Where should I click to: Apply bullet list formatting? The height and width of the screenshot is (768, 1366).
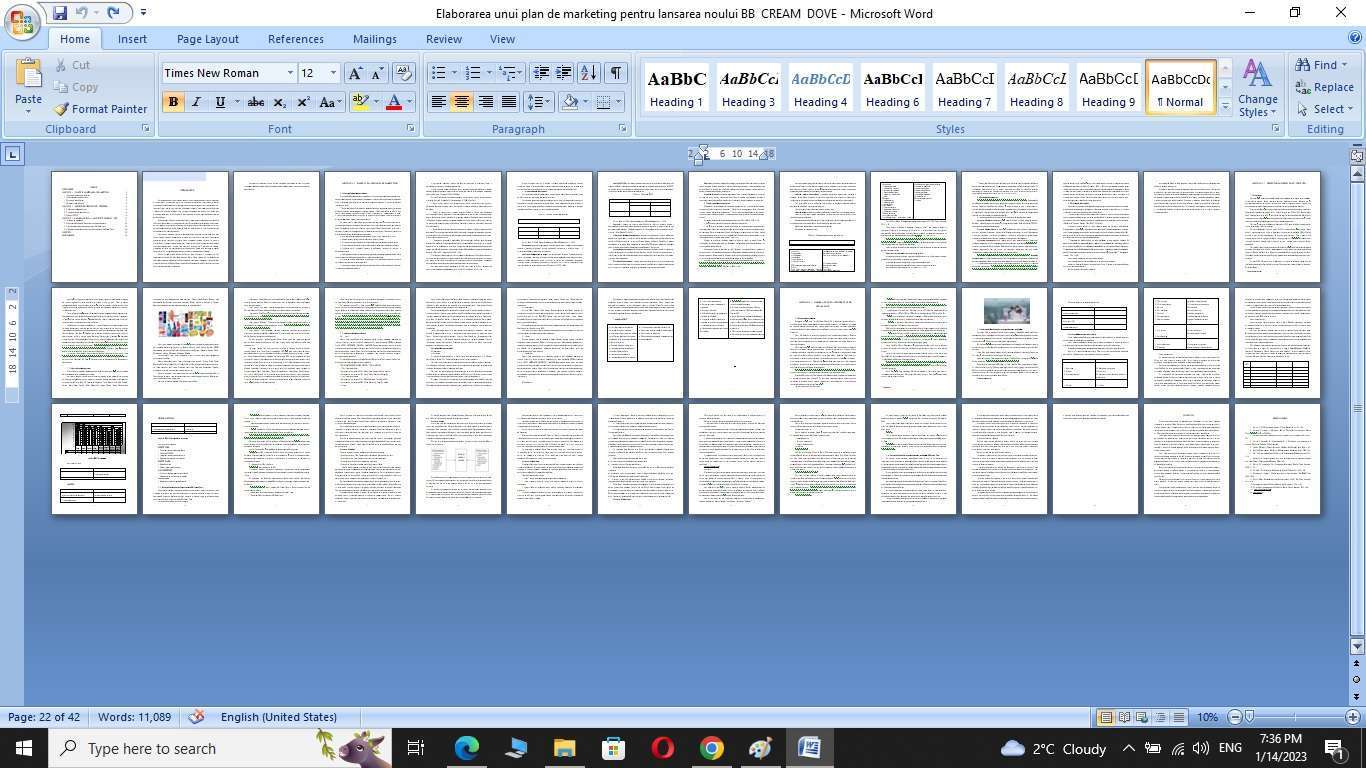coord(438,73)
